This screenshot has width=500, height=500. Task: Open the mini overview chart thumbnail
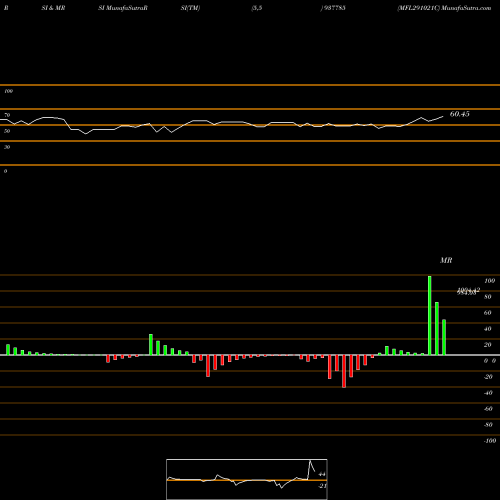(247, 479)
